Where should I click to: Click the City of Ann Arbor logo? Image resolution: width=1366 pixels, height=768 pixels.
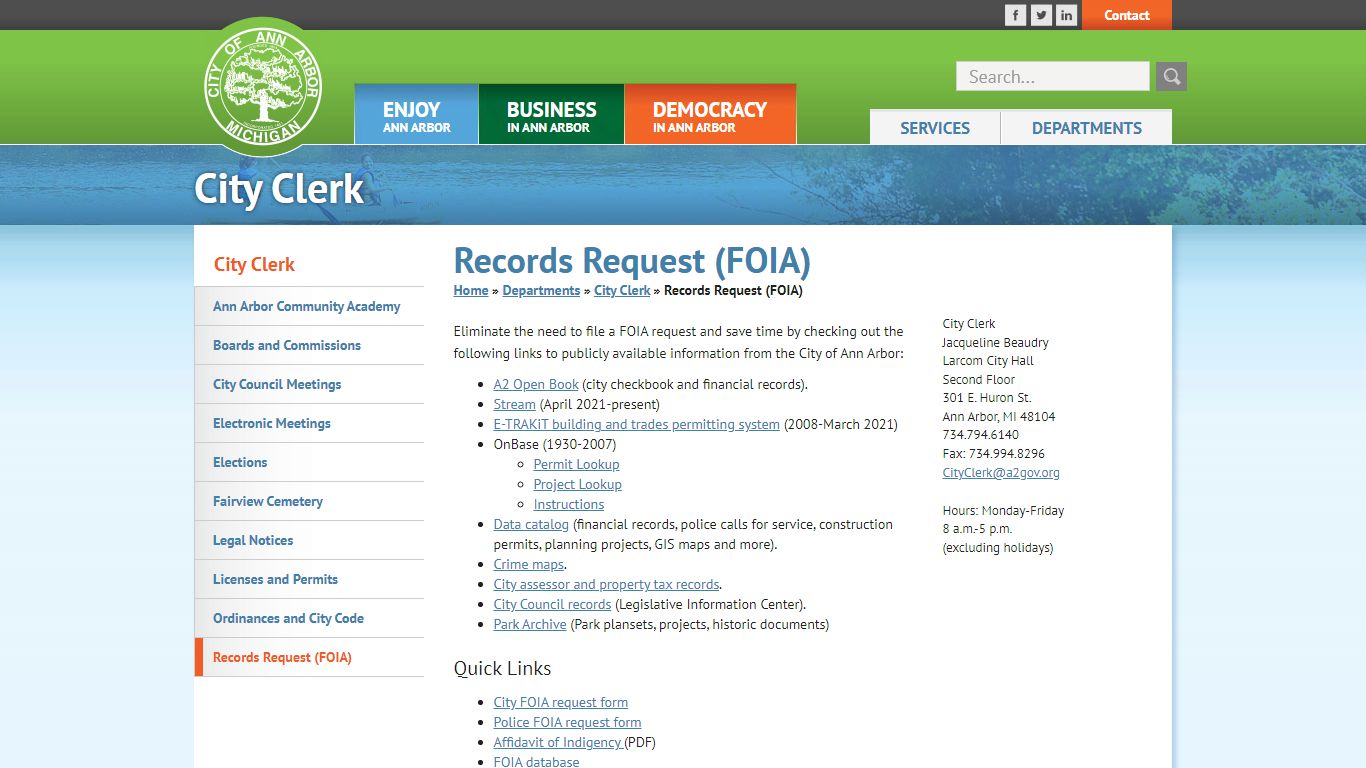[263, 86]
